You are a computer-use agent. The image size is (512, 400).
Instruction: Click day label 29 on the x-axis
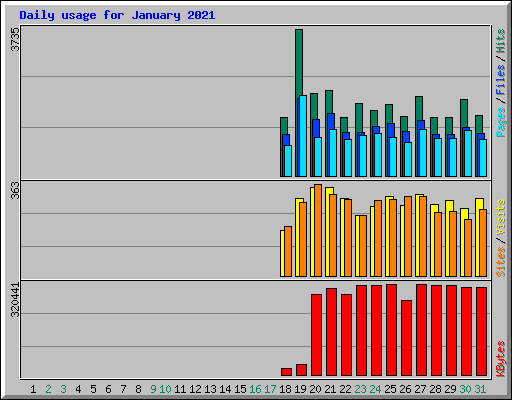450,389
